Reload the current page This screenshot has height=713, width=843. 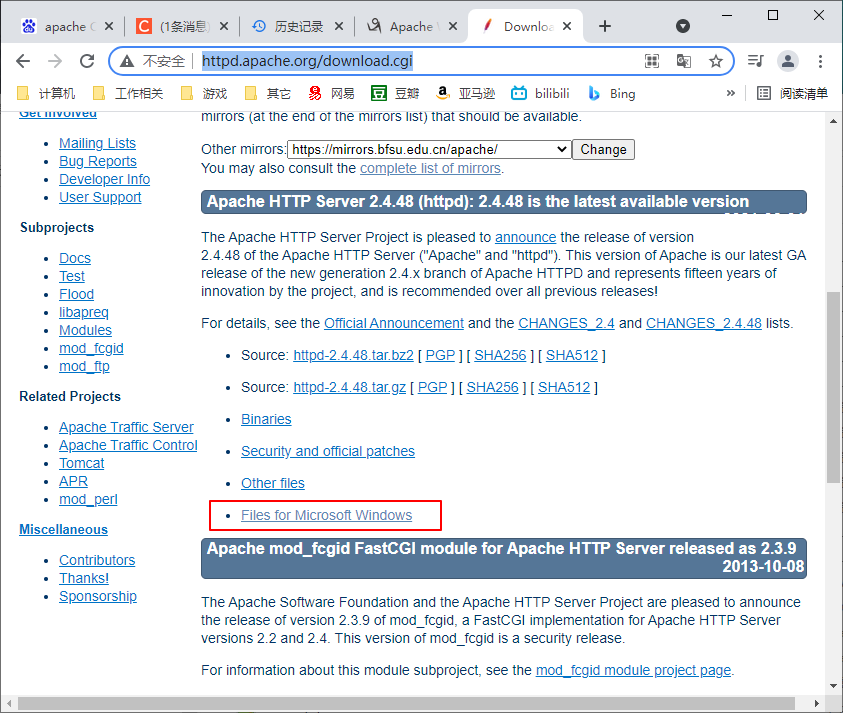88,61
